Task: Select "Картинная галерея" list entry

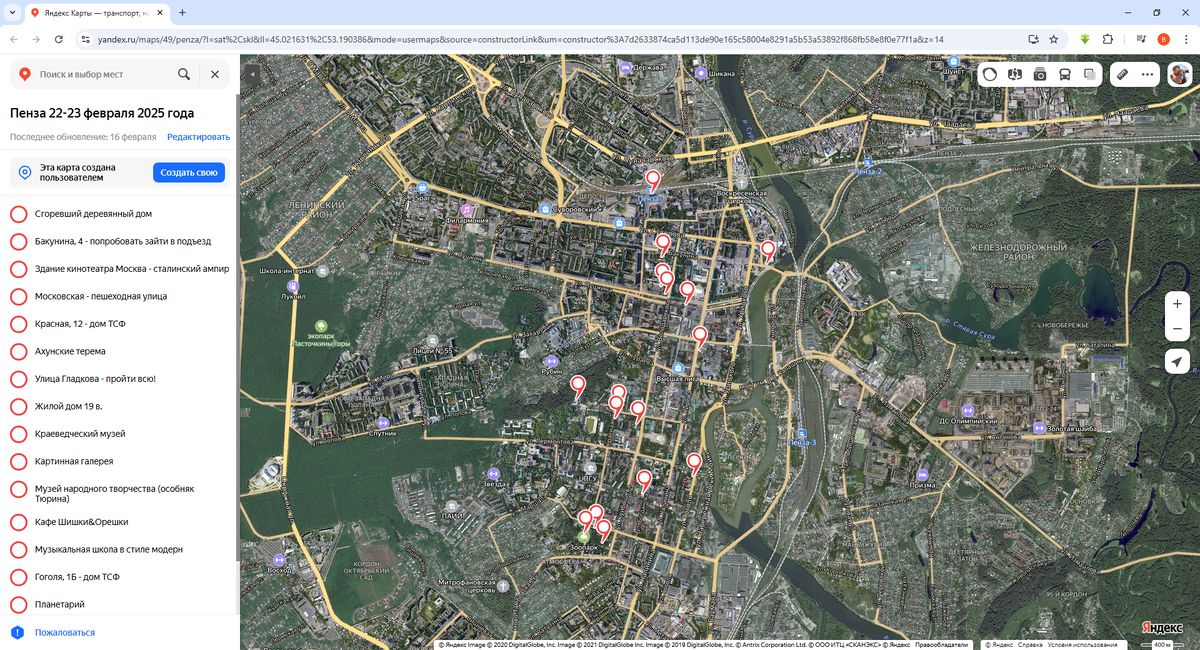Action: tap(120, 461)
